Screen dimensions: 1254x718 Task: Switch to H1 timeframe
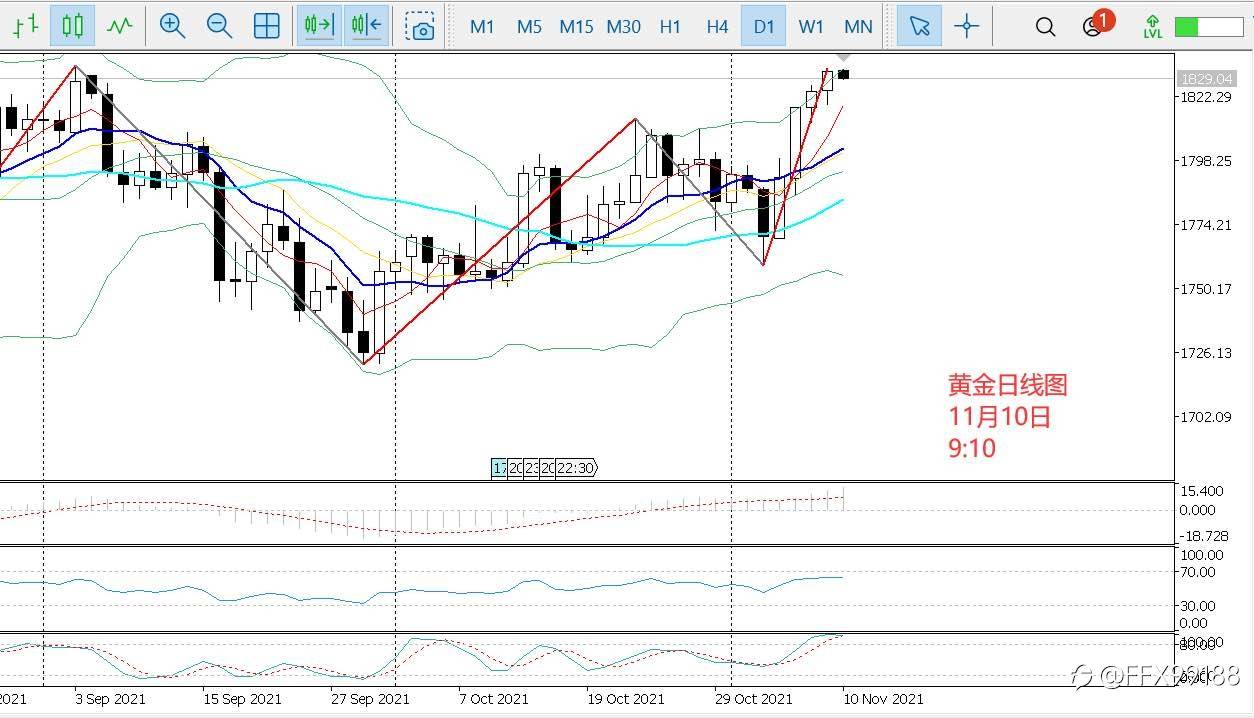click(670, 27)
